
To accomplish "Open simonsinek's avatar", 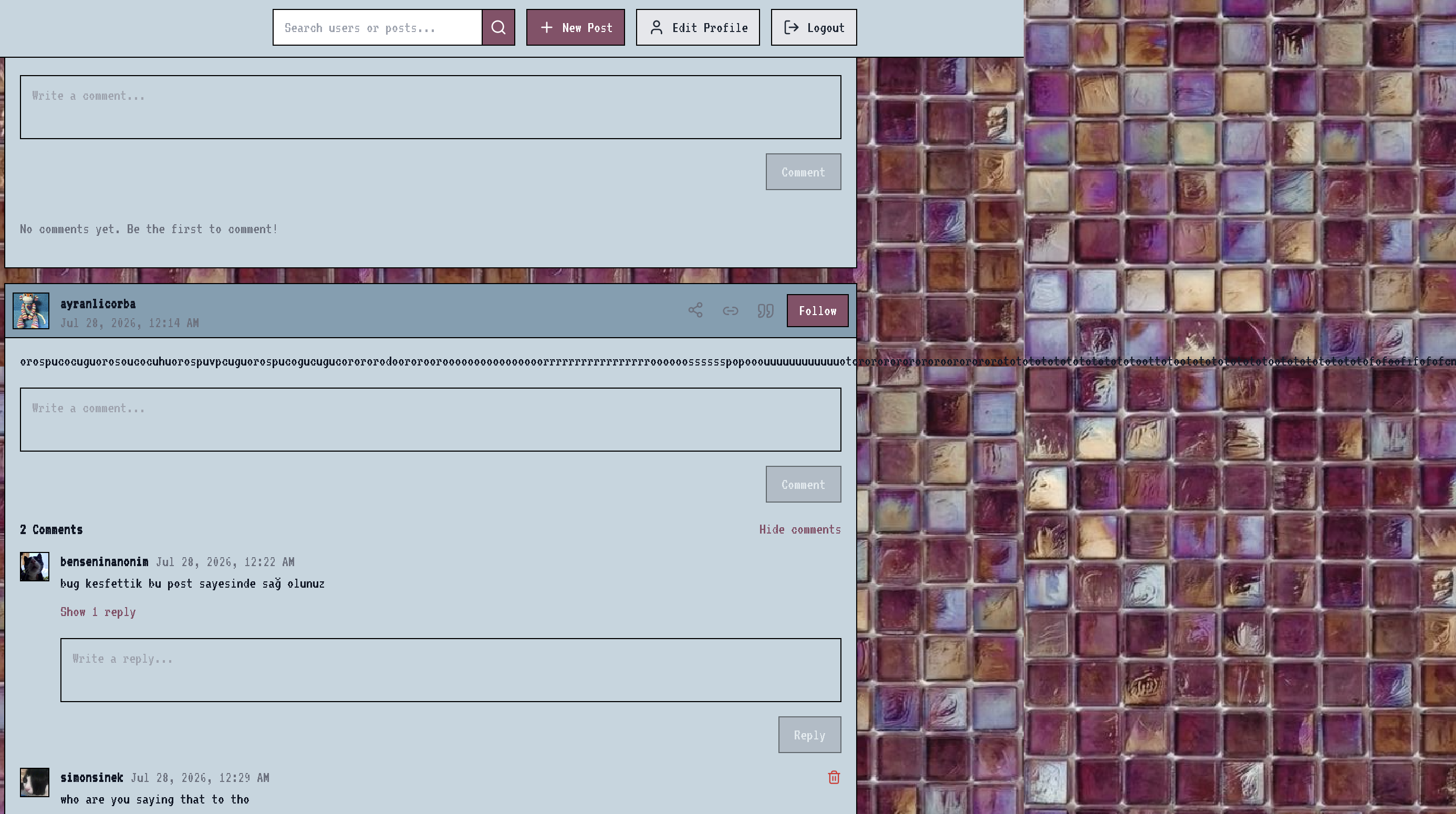I will click(35, 782).
